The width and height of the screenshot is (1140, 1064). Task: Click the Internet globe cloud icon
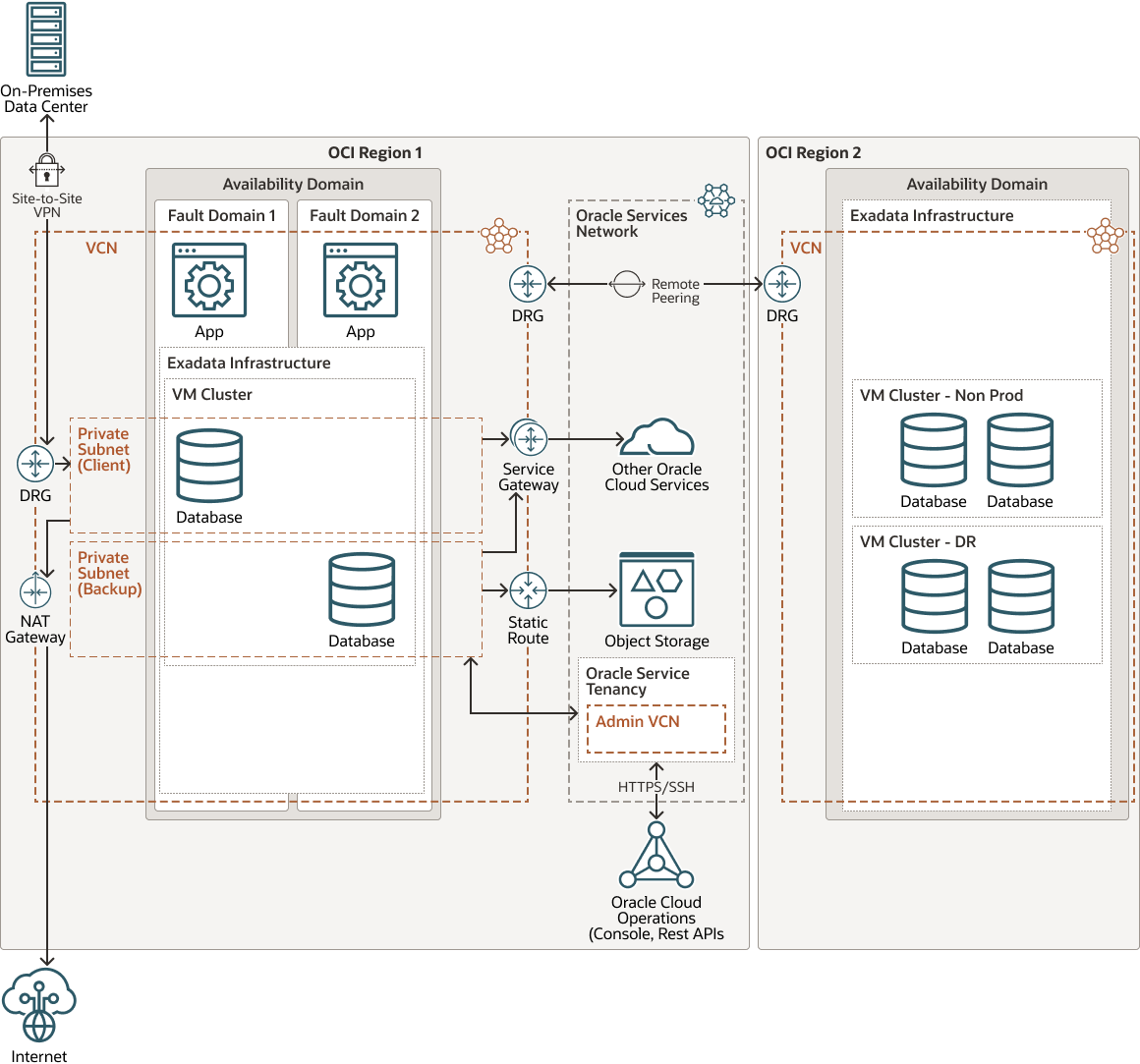37,1004
